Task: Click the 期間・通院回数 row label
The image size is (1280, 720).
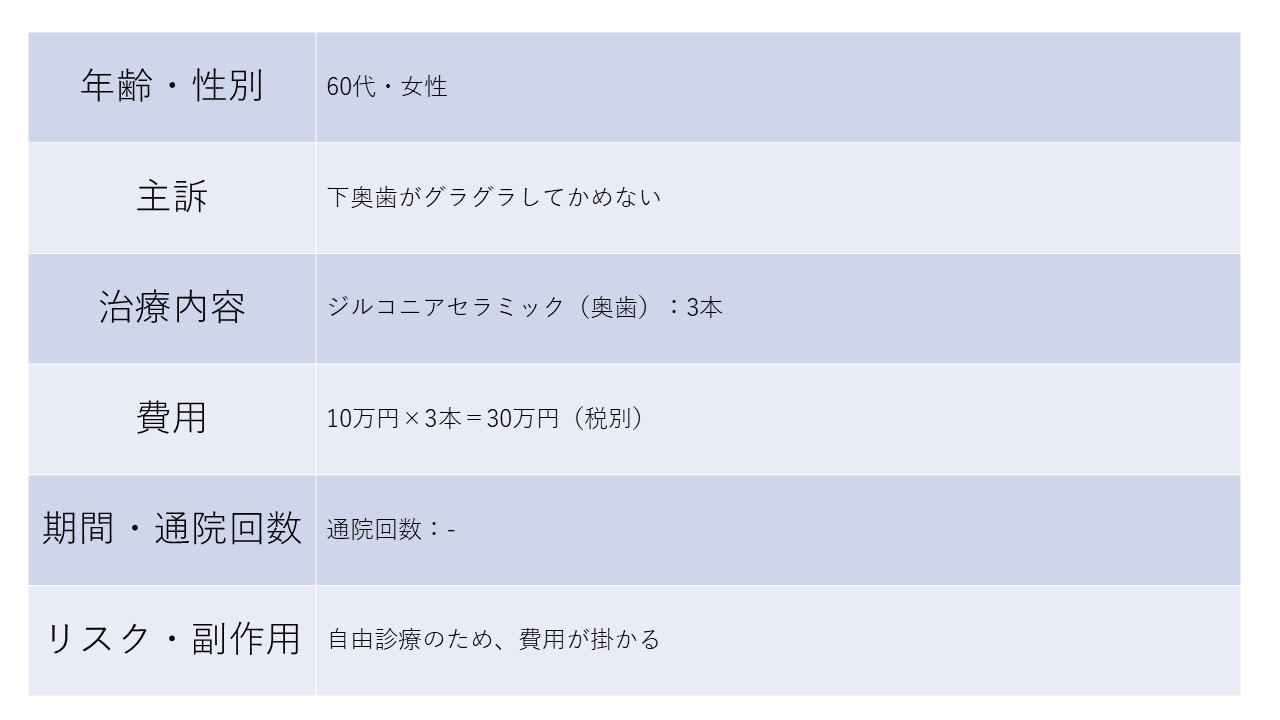Action: pyautogui.click(x=171, y=528)
